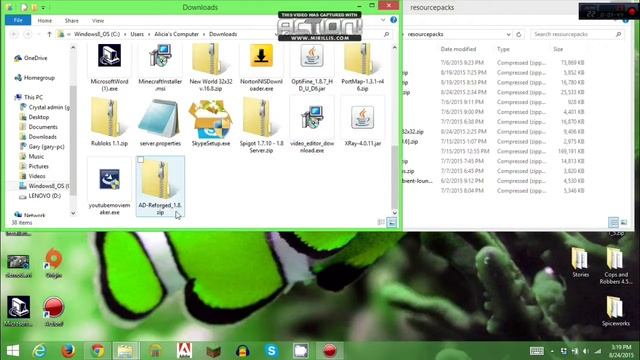Switch Downloads to details view button
Image resolution: width=640 pixels, height=360 pixels.
pos(381,222)
